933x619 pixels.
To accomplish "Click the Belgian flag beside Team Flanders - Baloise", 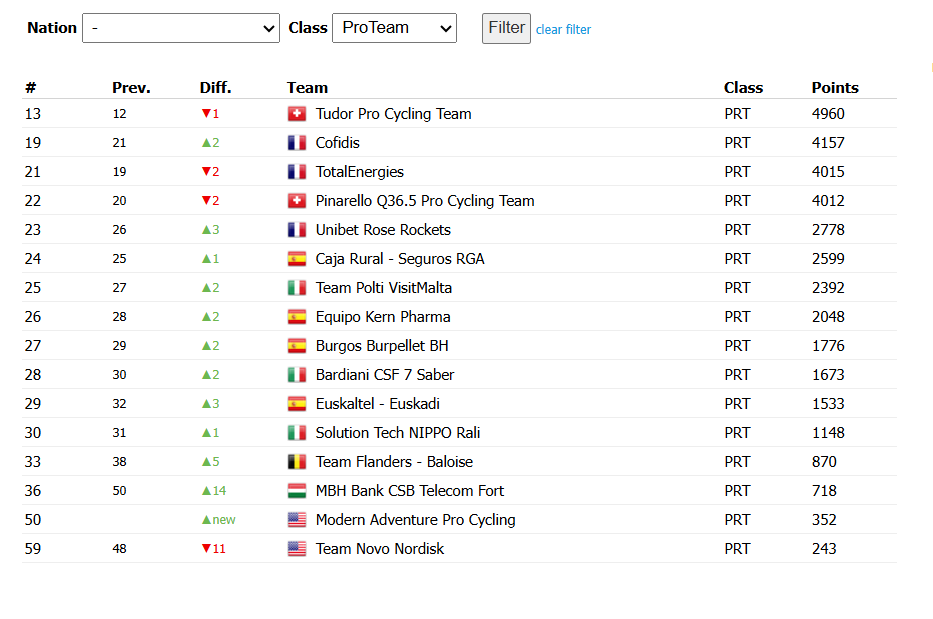I will [296, 462].
